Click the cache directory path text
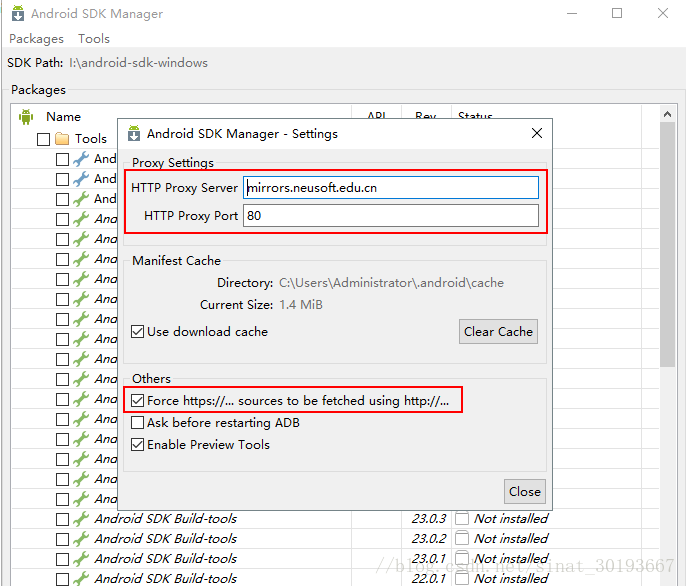The height and width of the screenshot is (586, 686). 391,283
